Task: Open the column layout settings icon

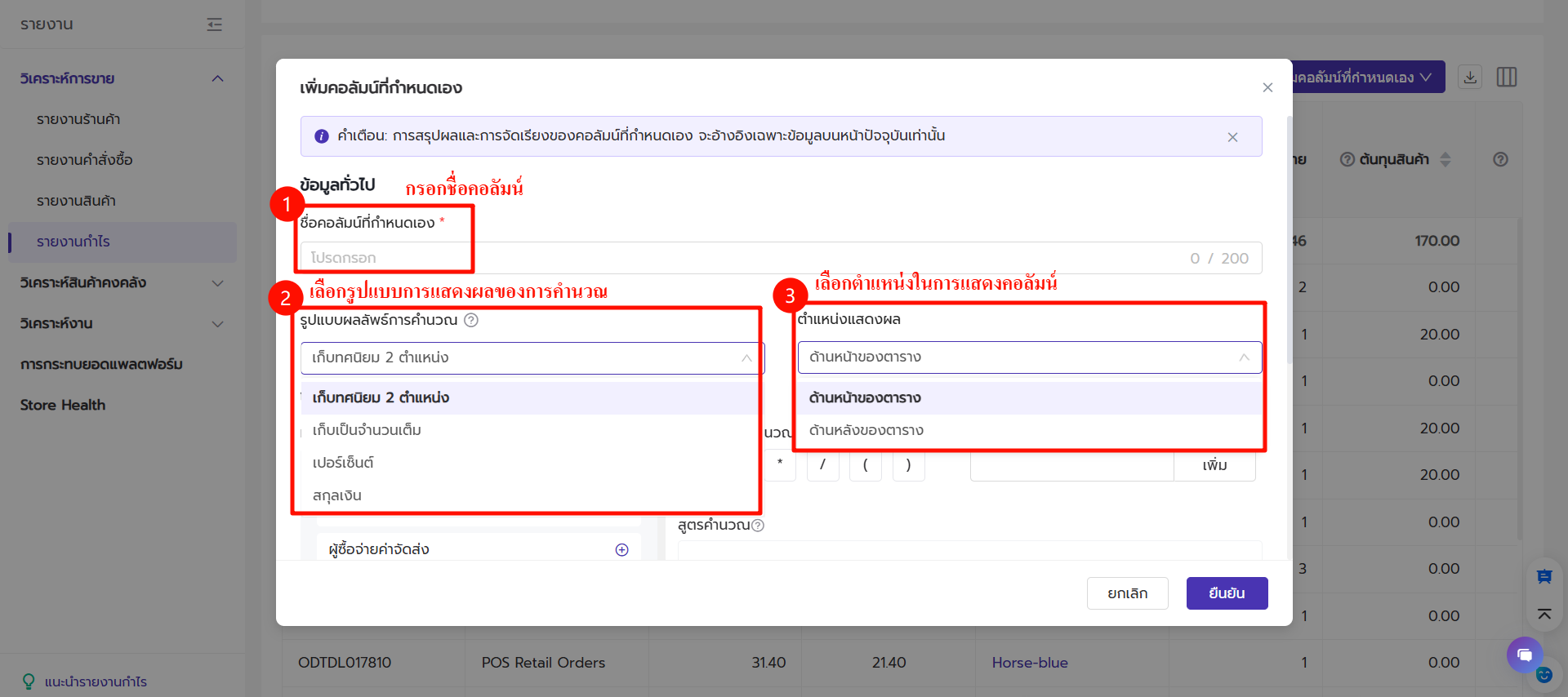Action: pyautogui.click(x=1506, y=78)
